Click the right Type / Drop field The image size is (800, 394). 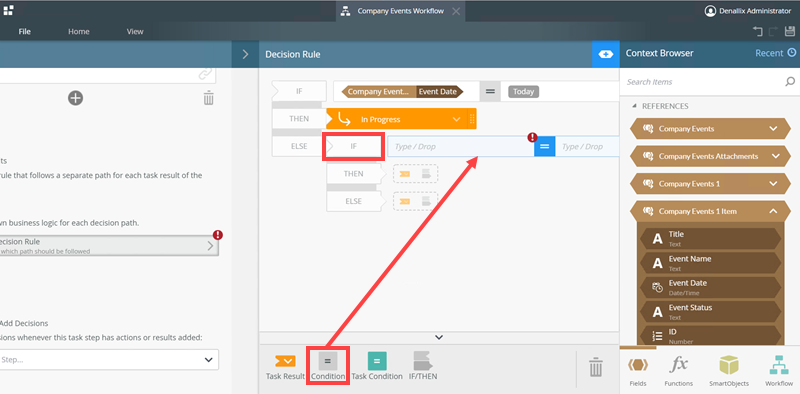tap(587, 146)
